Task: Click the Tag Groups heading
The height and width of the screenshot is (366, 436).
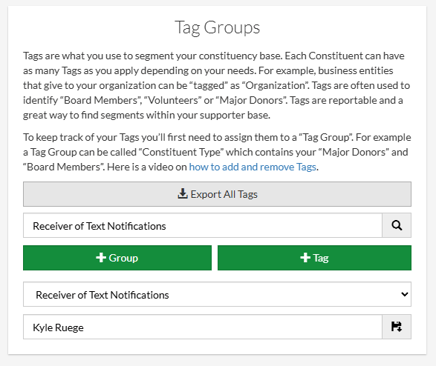Action: [217, 28]
